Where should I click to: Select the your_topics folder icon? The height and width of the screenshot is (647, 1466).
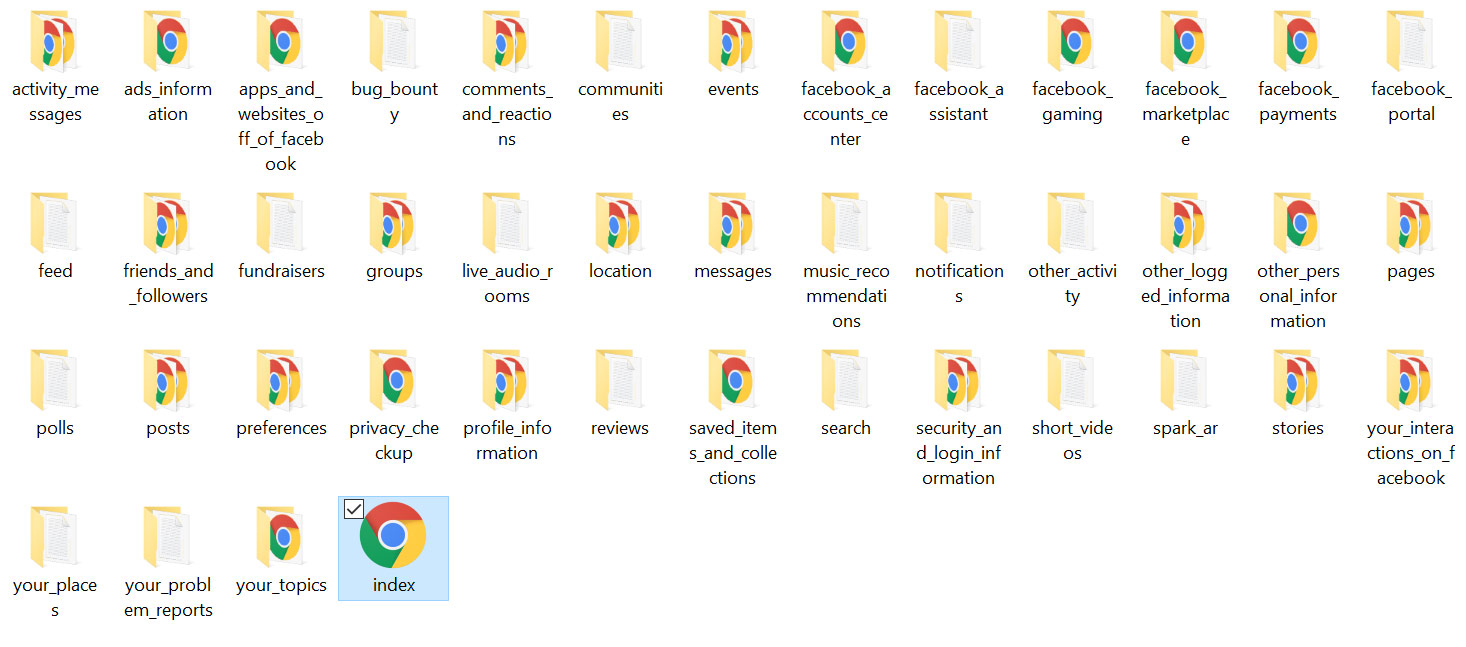tap(281, 537)
